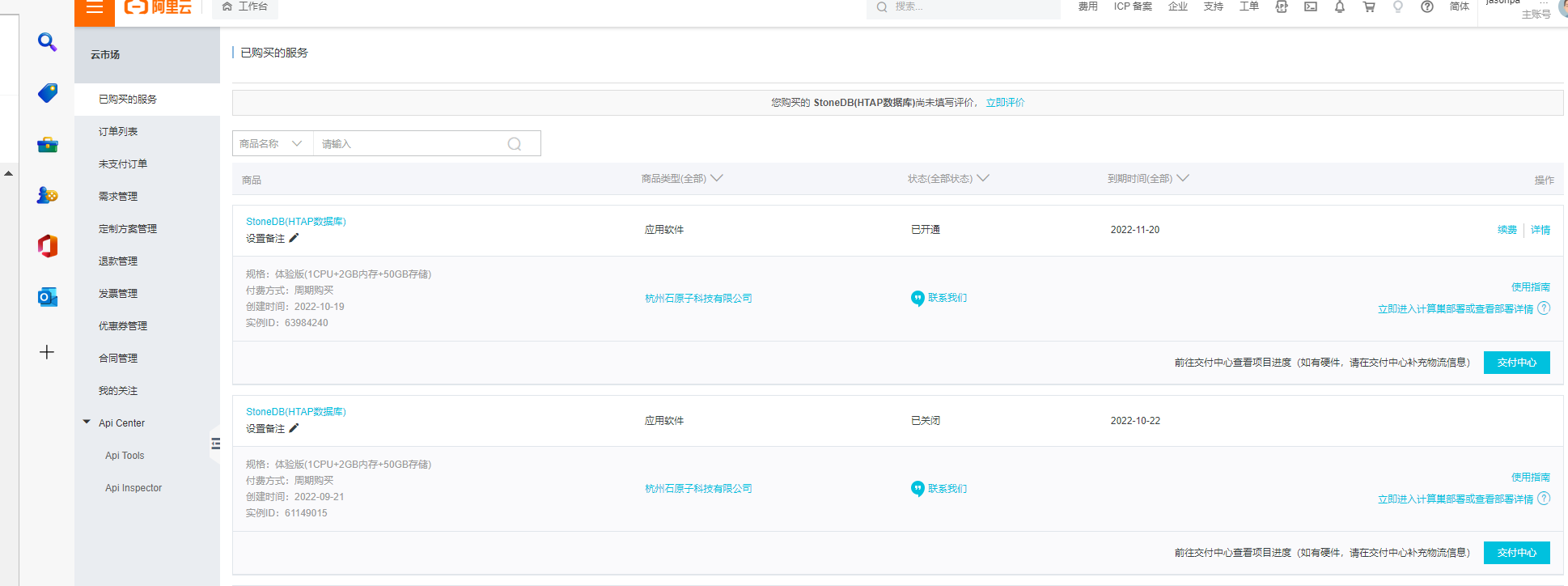Open the help question-mark icon in the top bar
1568x586 pixels.
pos(1427,6)
